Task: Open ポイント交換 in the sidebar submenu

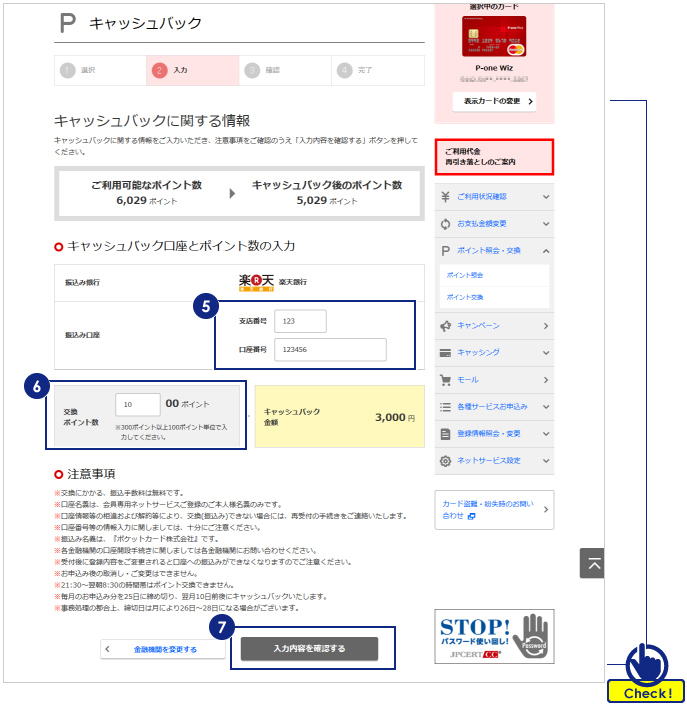Action: [x=465, y=297]
